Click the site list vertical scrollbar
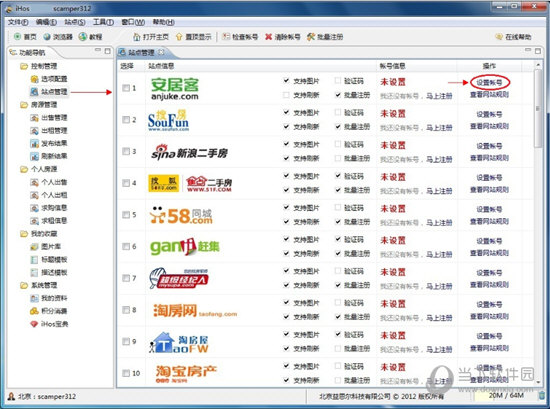Viewport: 550px width, 409px height. pyautogui.click(x=538, y=109)
